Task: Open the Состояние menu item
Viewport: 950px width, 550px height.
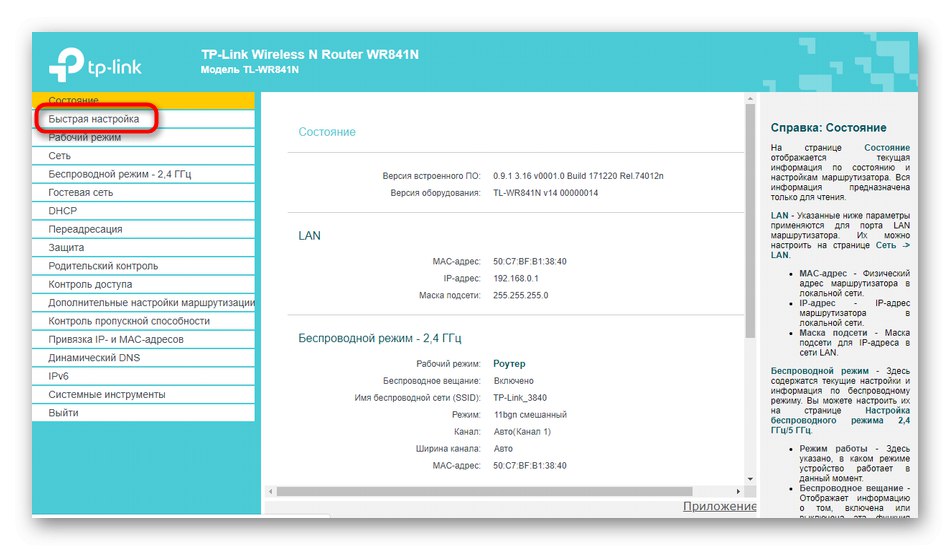Action: (144, 100)
